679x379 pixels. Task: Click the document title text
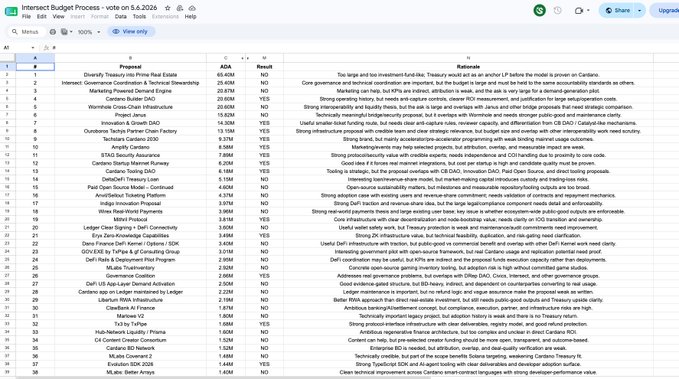89,8
